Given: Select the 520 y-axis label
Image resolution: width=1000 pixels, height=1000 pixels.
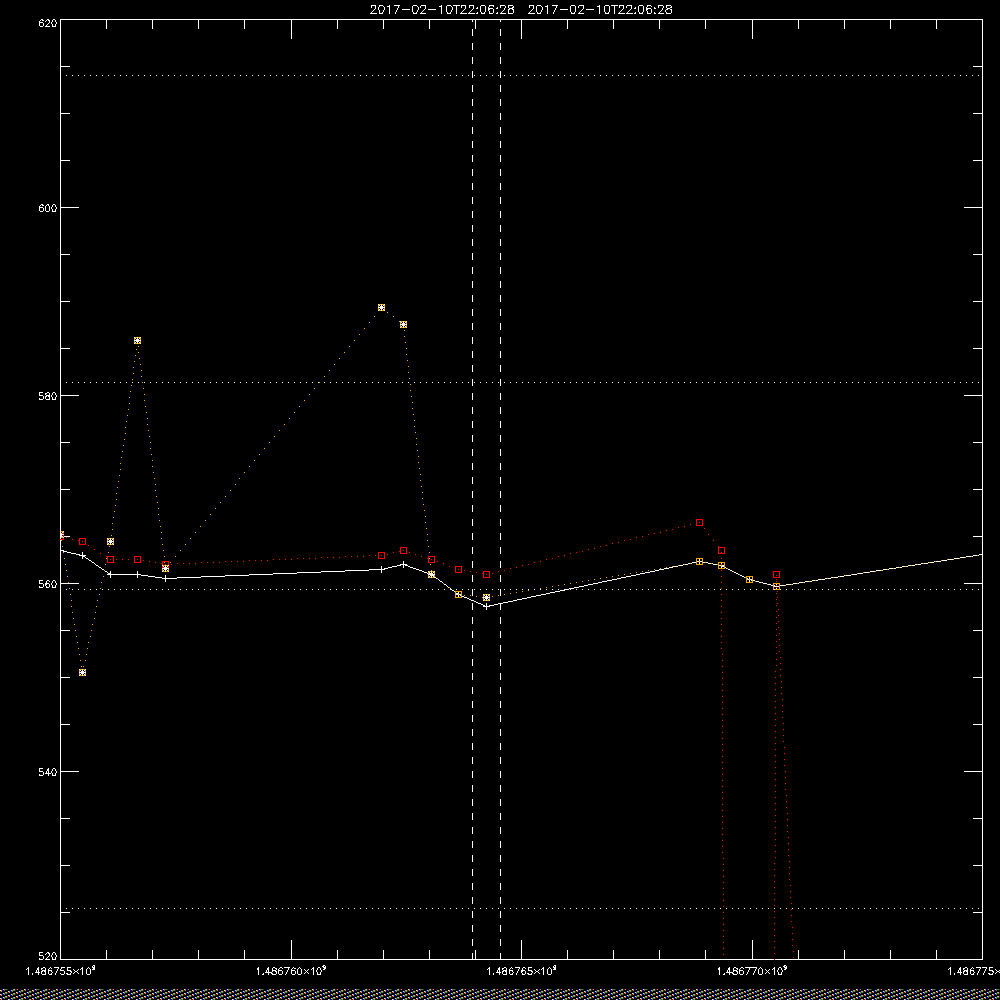Looking at the screenshot, I should pyautogui.click(x=48, y=957).
